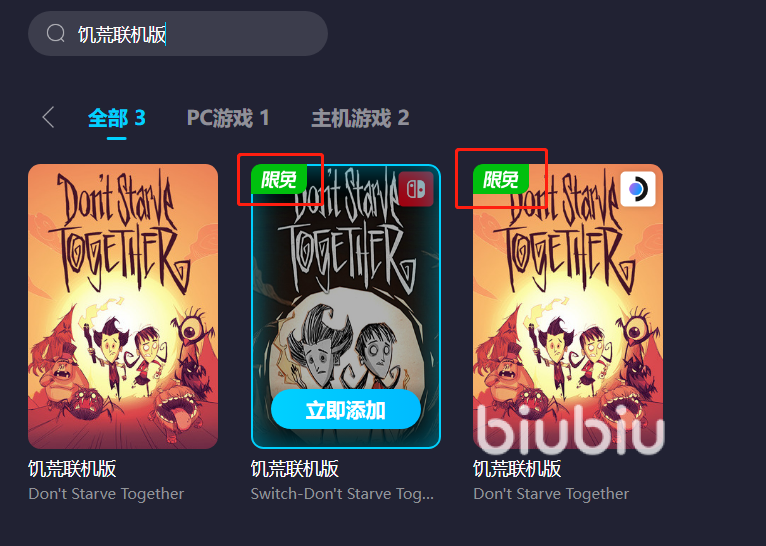Viewport: 766px width, 546px height.
Task: Click the 限免 badge on the Switch card
Action: 278,179
